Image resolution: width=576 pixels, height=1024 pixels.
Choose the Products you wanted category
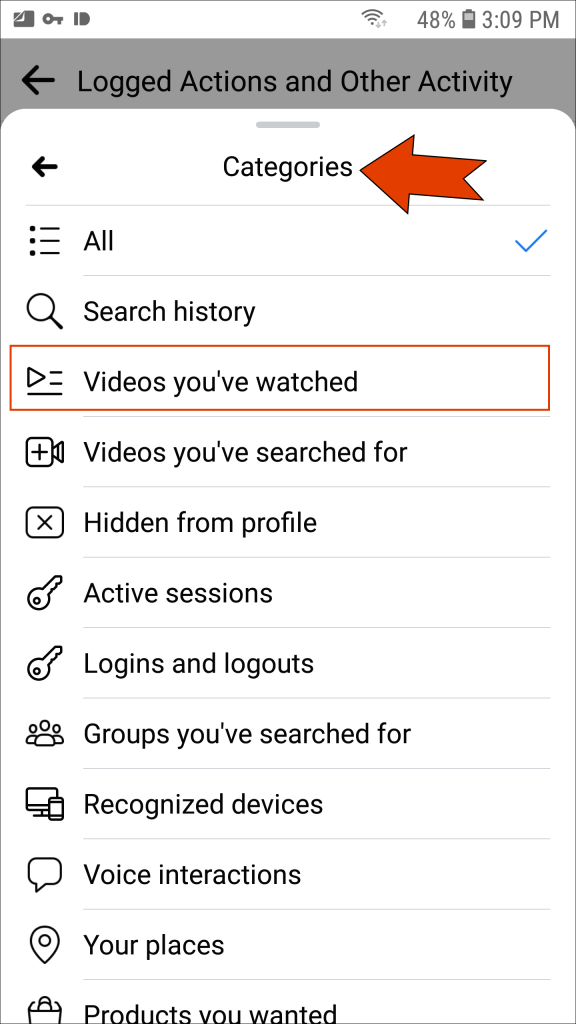coord(210,1010)
